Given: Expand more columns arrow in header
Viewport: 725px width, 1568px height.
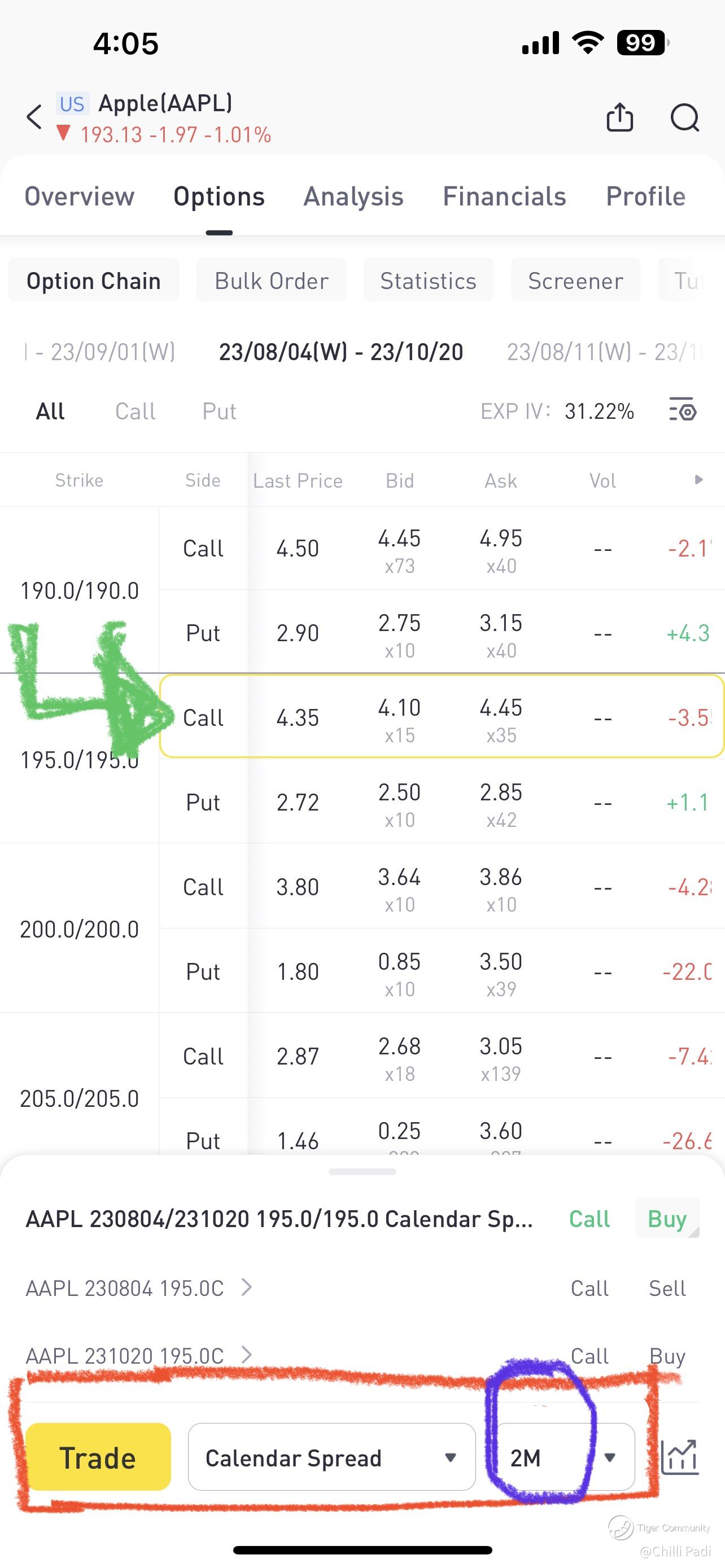Looking at the screenshot, I should coord(698,480).
